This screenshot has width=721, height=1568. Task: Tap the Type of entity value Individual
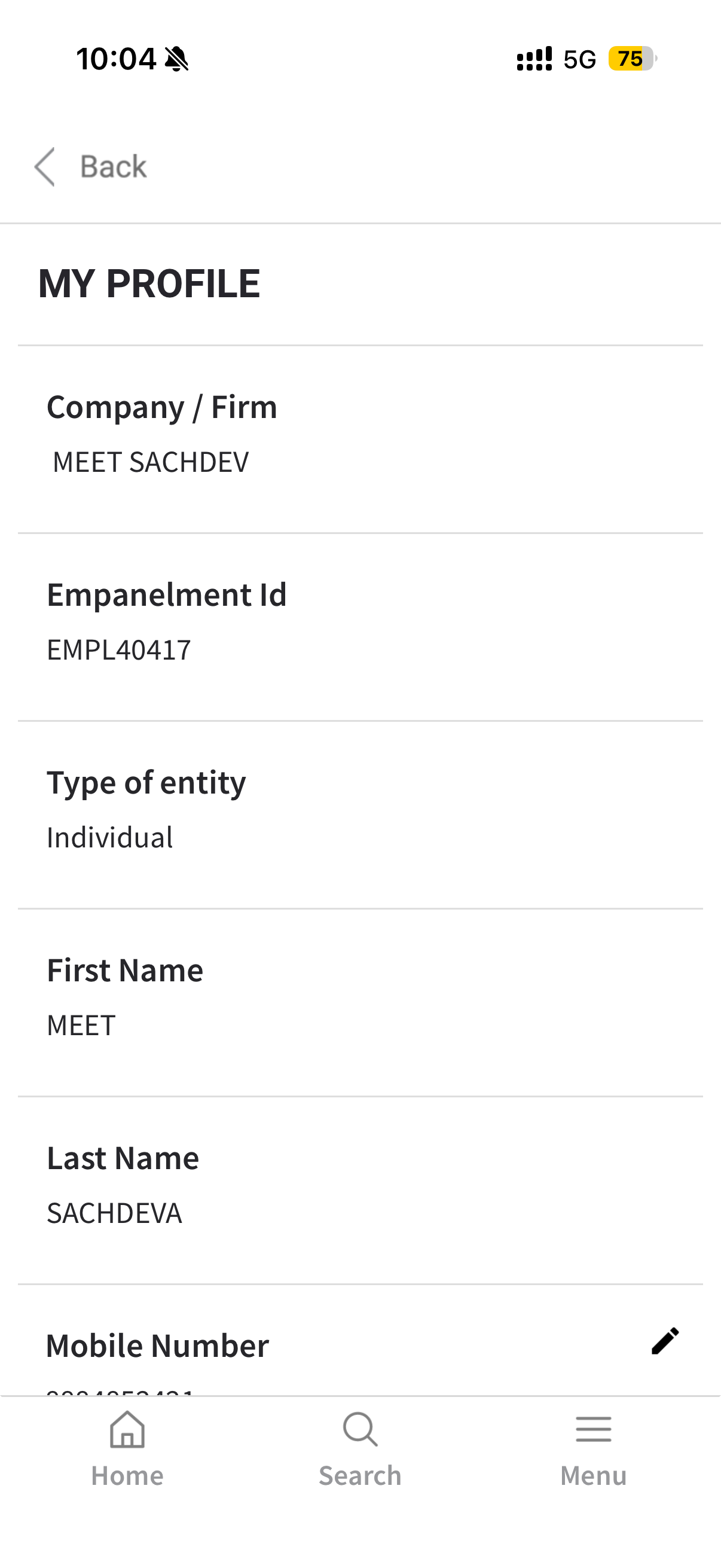[x=110, y=838]
